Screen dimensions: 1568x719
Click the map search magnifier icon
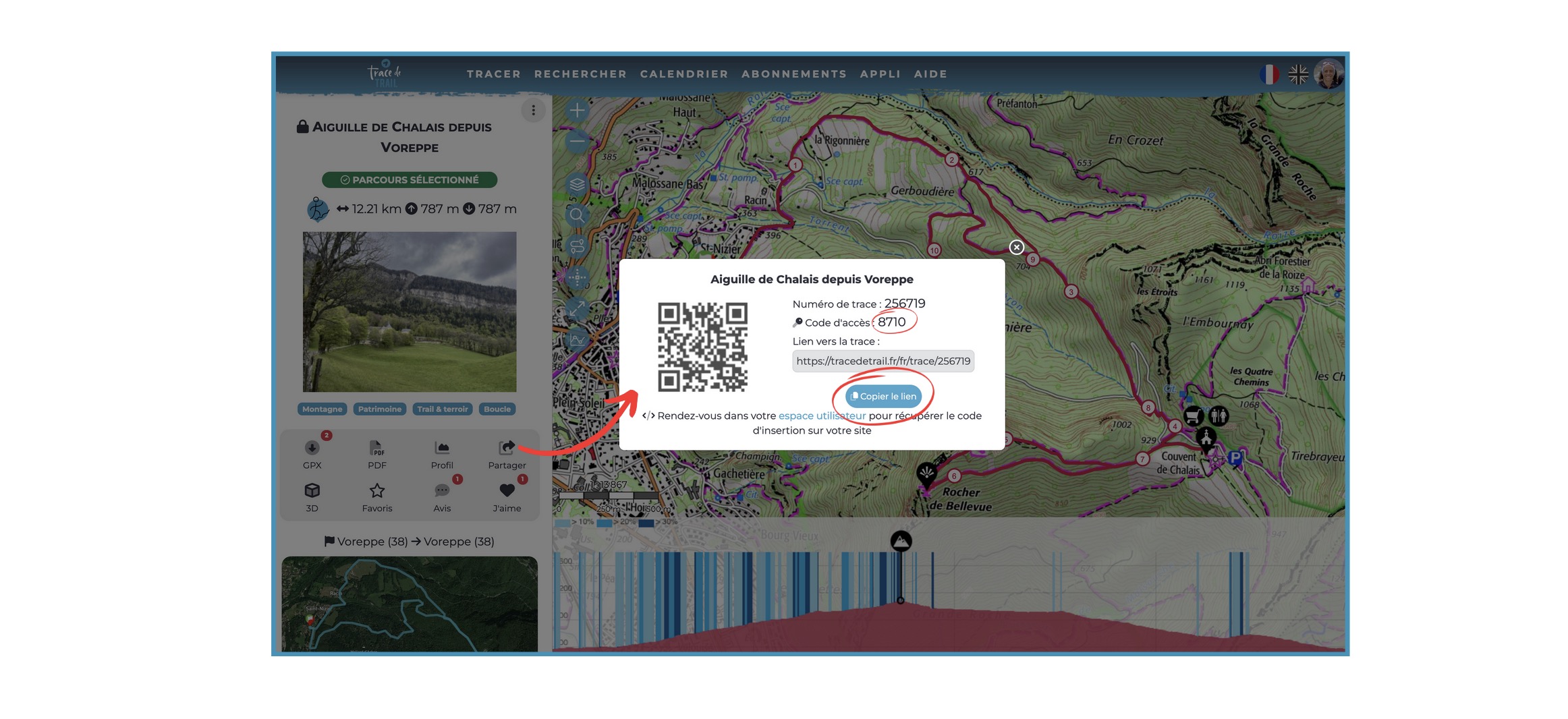pos(577,215)
